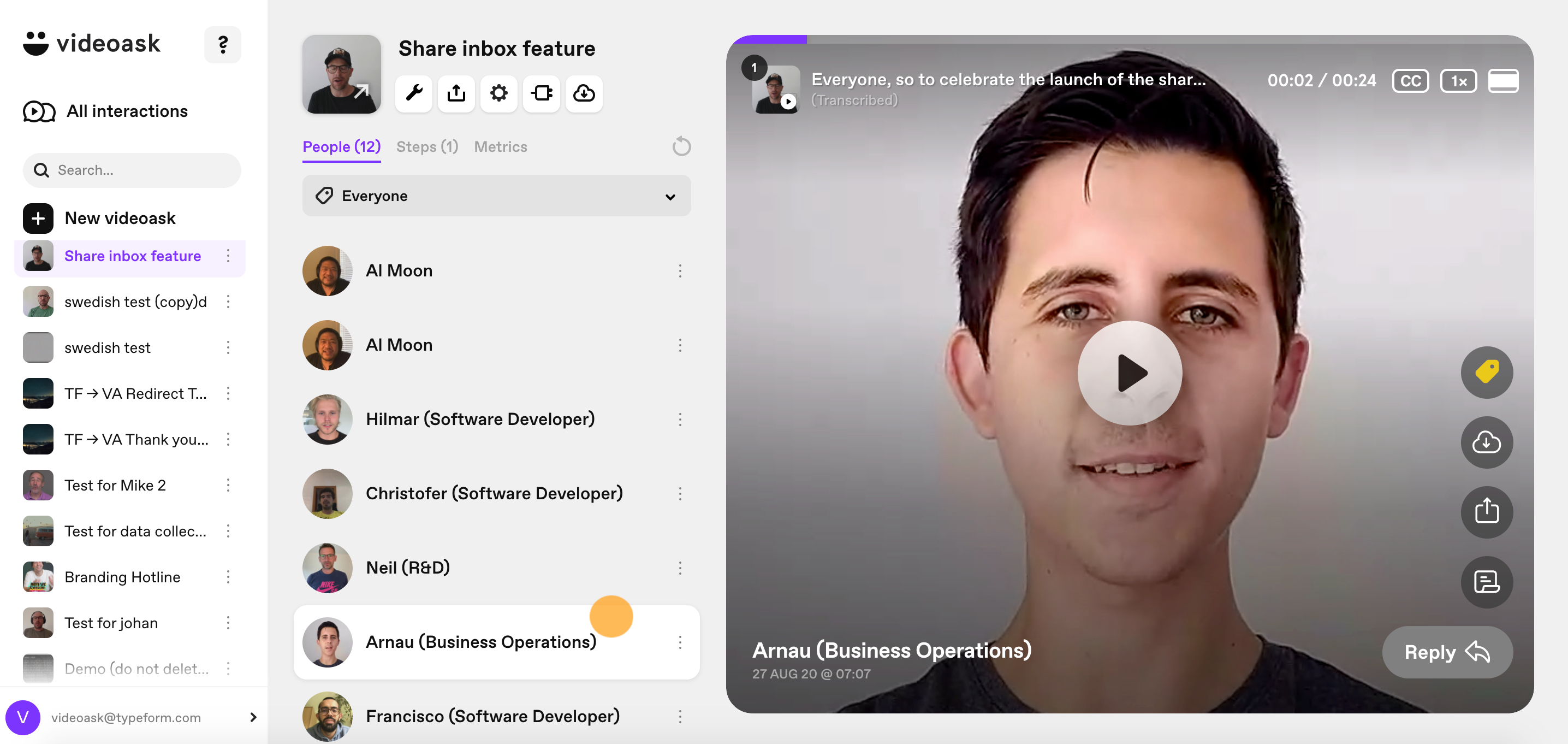Viewport: 1568px width, 744px height.
Task: Click the Reply button
Action: (1447, 652)
